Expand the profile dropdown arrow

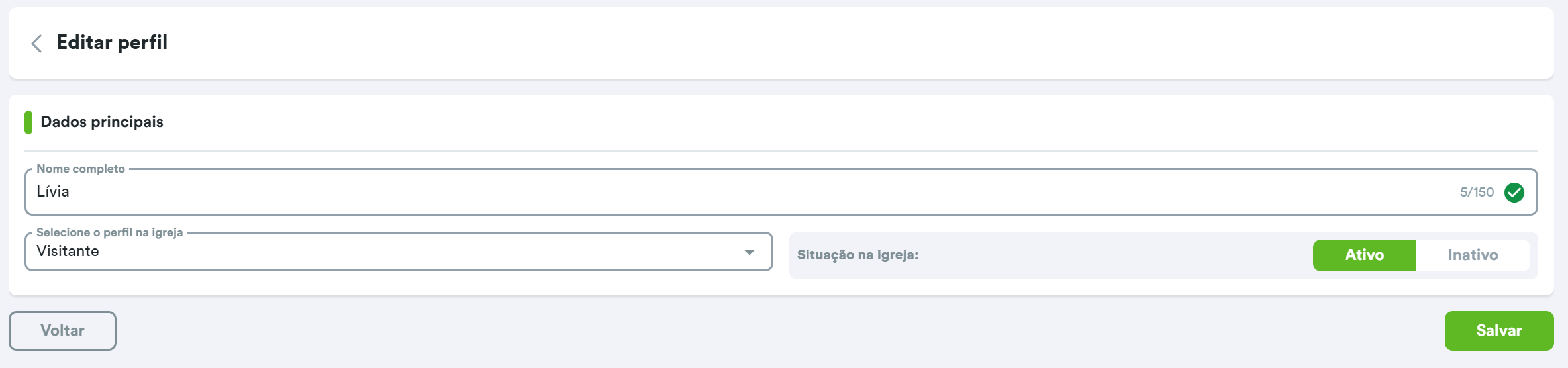[x=749, y=252]
